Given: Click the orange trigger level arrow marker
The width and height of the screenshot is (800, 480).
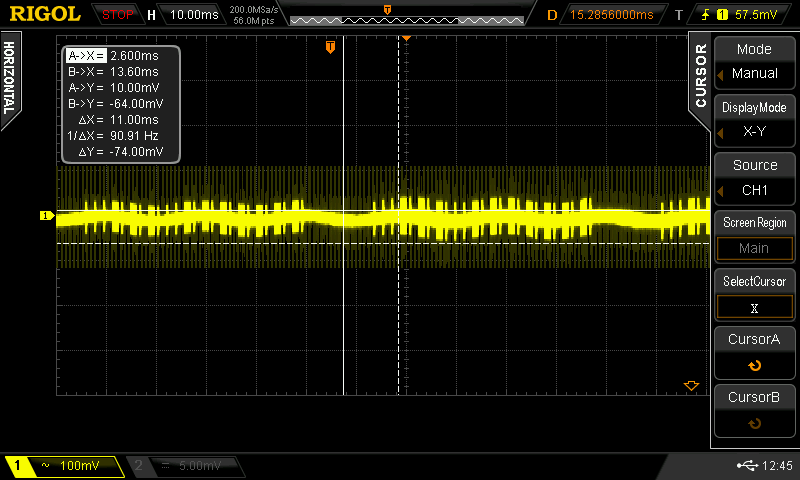Looking at the screenshot, I should tap(691, 386).
